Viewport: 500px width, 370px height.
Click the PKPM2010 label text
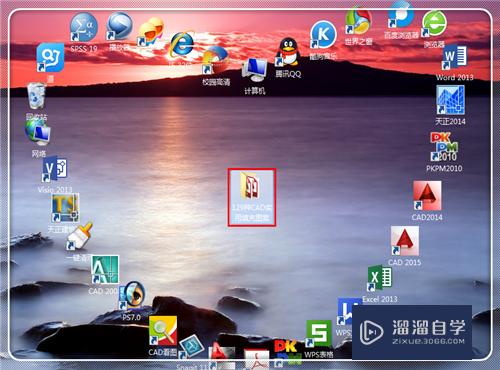pyautogui.click(x=444, y=168)
